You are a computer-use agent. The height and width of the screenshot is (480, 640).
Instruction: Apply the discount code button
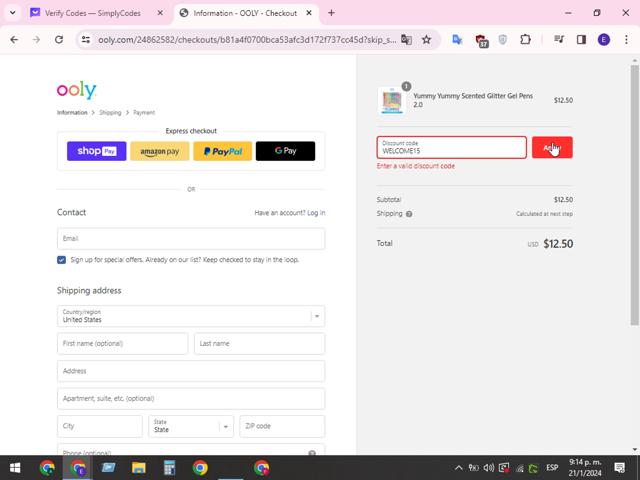tap(552, 147)
